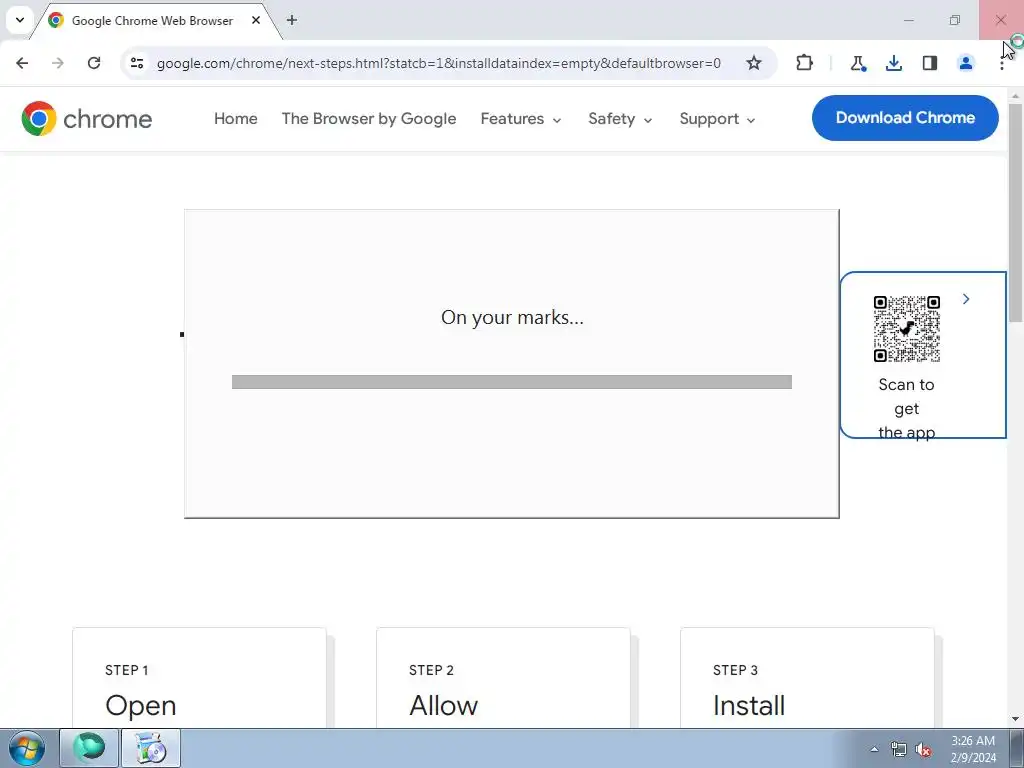
Task: Click the forward navigation arrow
Action: (57, 63)
